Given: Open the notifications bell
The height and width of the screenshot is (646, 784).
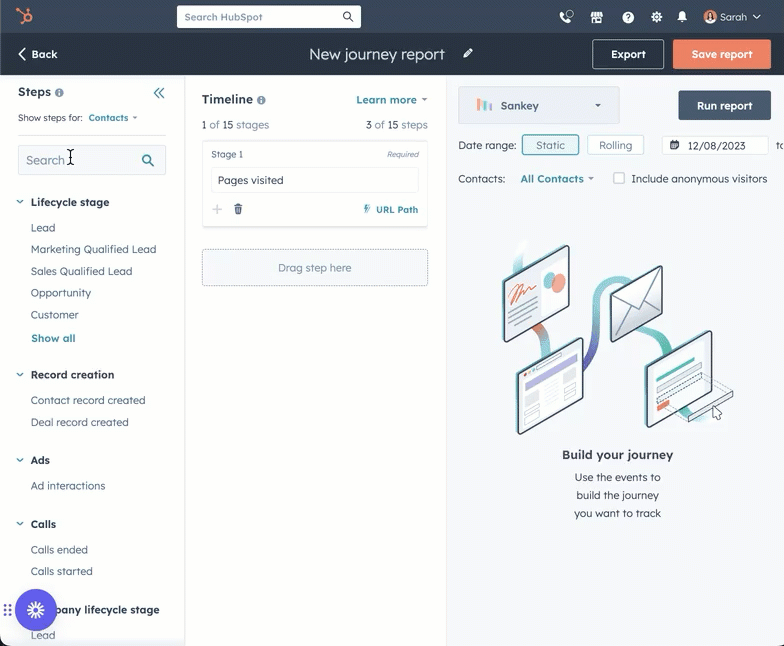Looking at the screenshot, I should 682,17.
